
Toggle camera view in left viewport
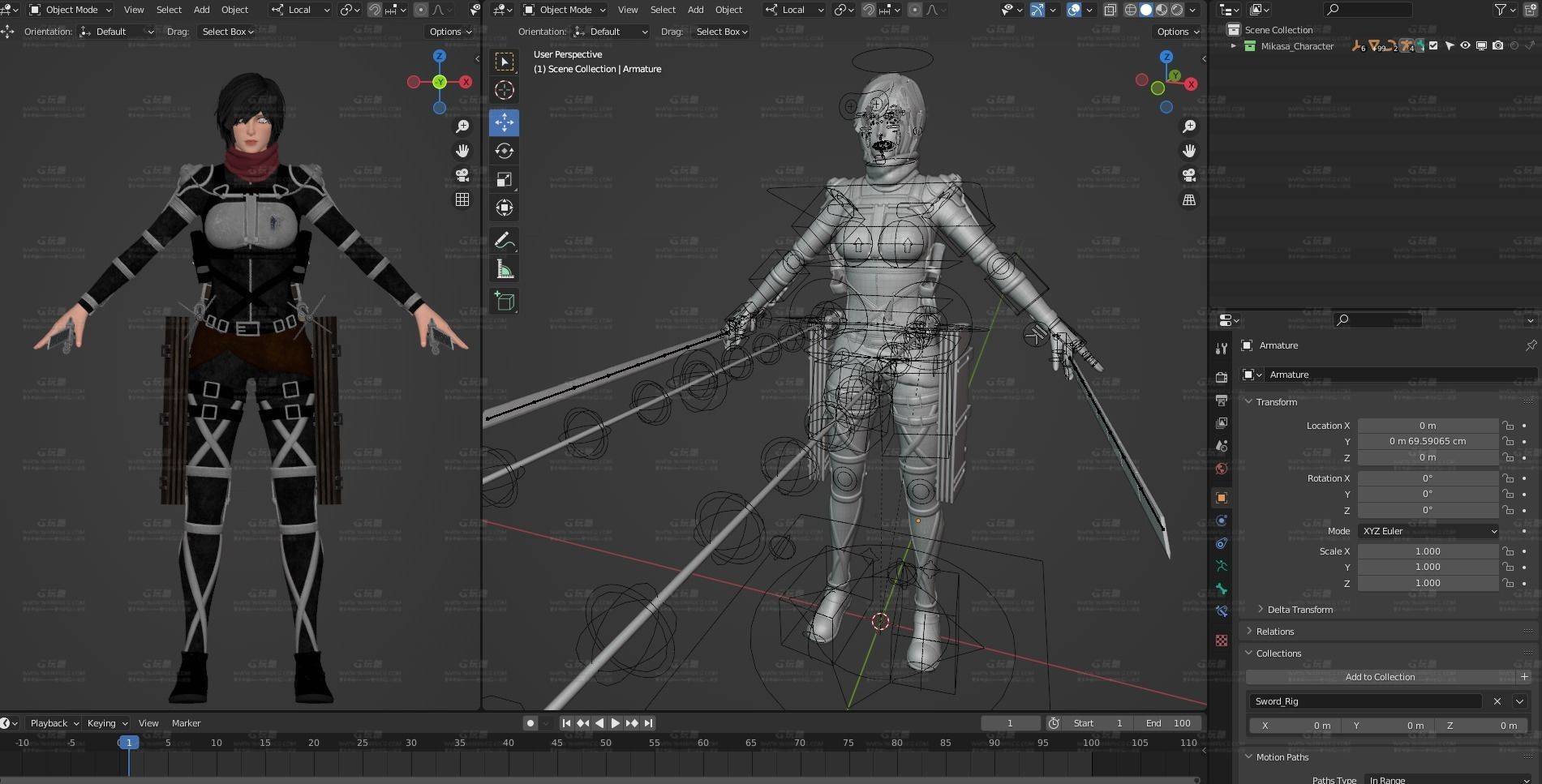[462, 175]
